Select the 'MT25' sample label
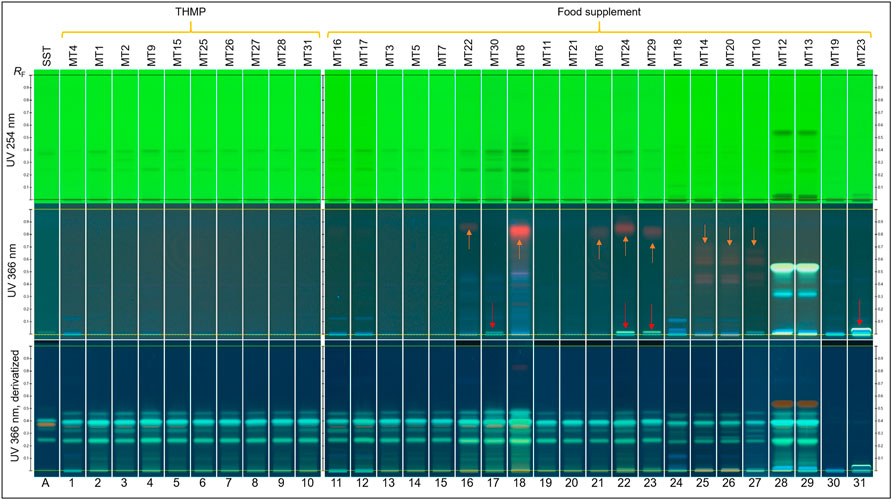This screenshot has width=892, height=500. point(204,53)
